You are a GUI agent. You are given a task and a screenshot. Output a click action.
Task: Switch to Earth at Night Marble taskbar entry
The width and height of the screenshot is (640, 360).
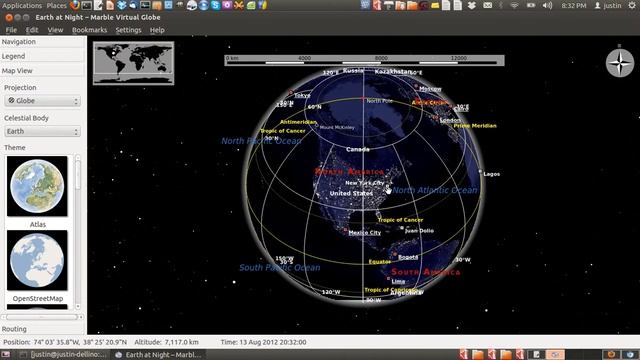point(158,354)
